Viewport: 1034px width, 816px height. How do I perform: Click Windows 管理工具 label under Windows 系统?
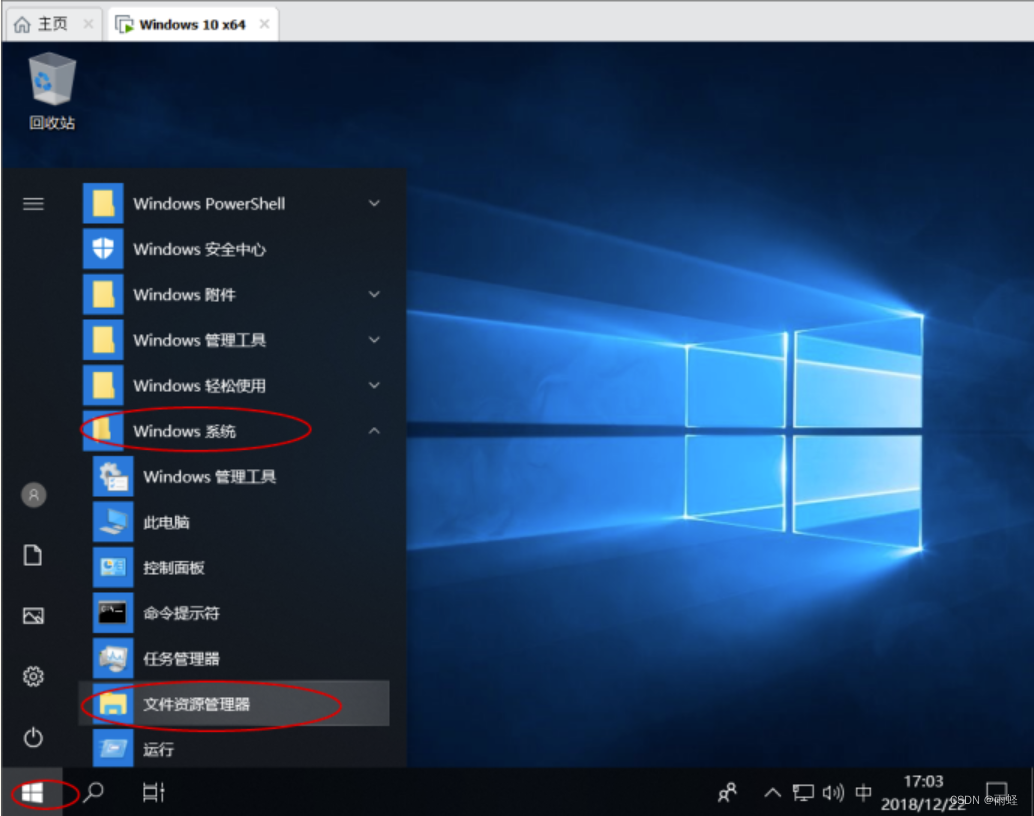pos(209,477)
